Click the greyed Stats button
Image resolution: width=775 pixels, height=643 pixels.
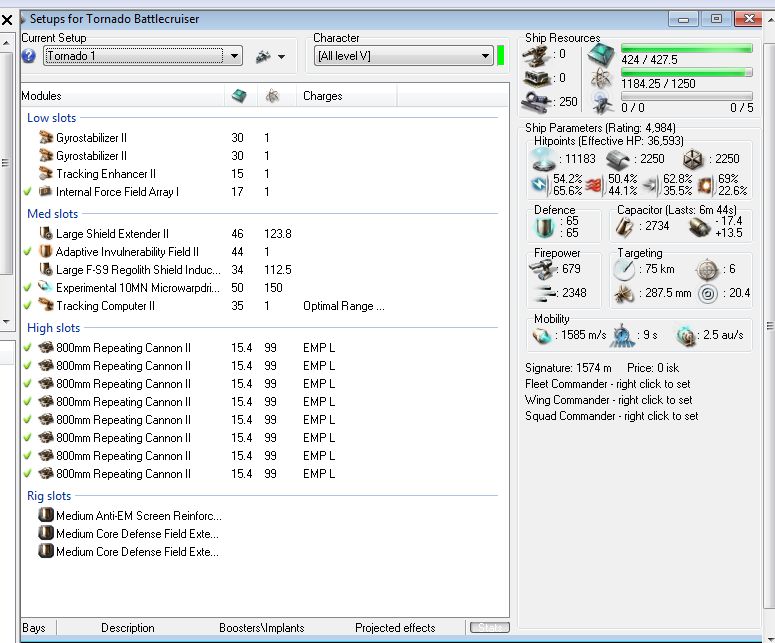tap(490, 627)
